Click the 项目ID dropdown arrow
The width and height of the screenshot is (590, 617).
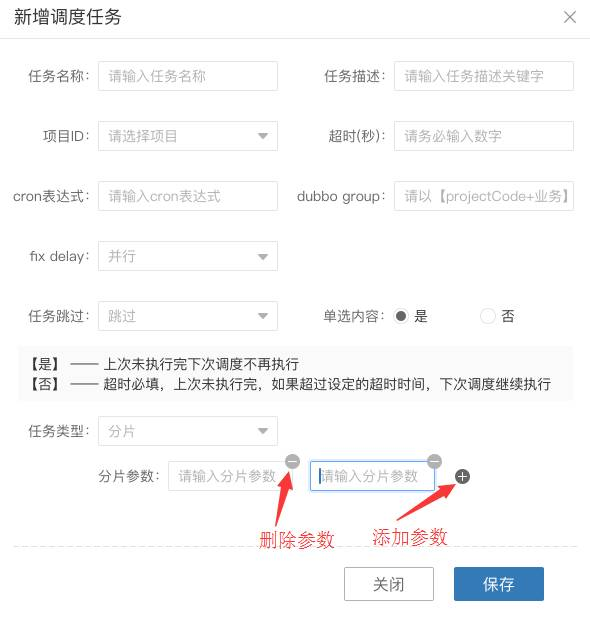click(263, 136)
